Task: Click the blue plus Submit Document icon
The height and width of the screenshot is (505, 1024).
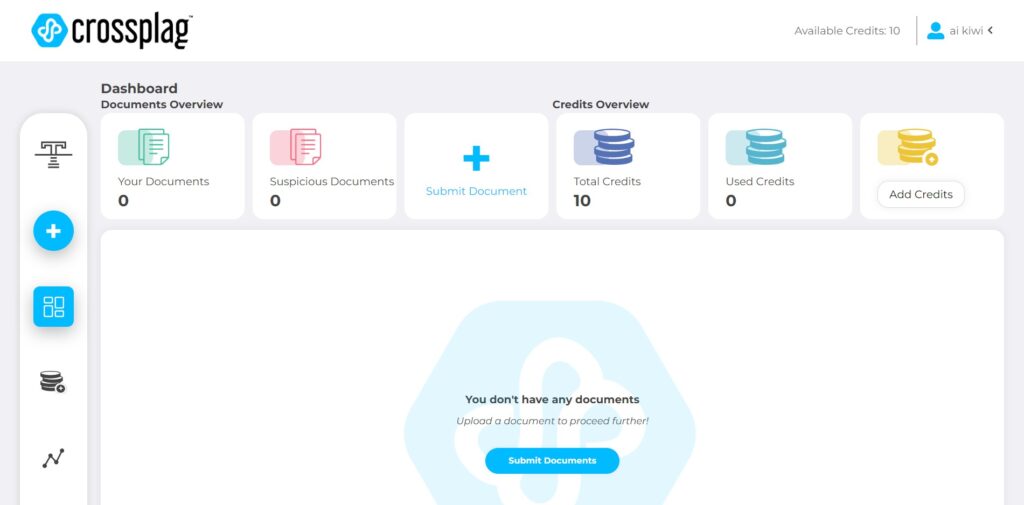Action: pyautogui.click(x=476, y=158)
